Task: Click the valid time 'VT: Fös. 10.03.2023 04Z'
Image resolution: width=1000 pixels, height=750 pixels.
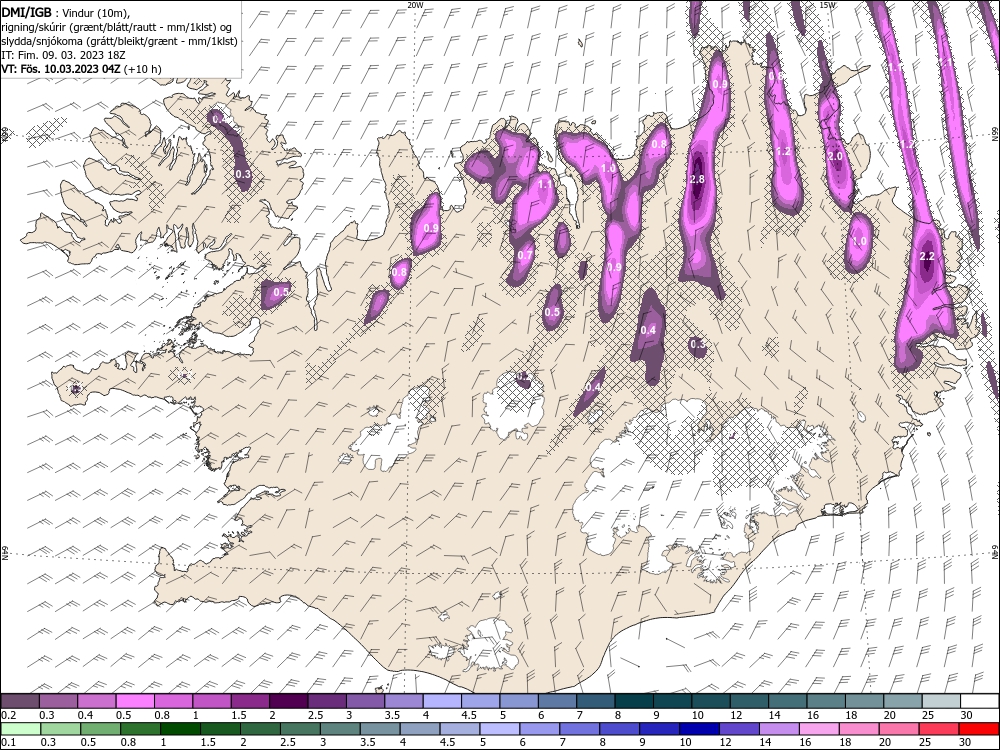Action: (x=61, y=69)
